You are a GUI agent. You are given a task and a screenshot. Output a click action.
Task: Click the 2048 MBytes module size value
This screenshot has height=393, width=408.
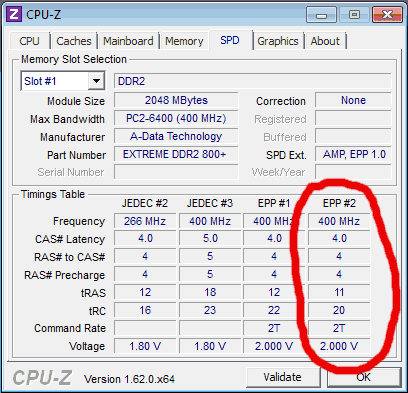(x=176, y=100)
